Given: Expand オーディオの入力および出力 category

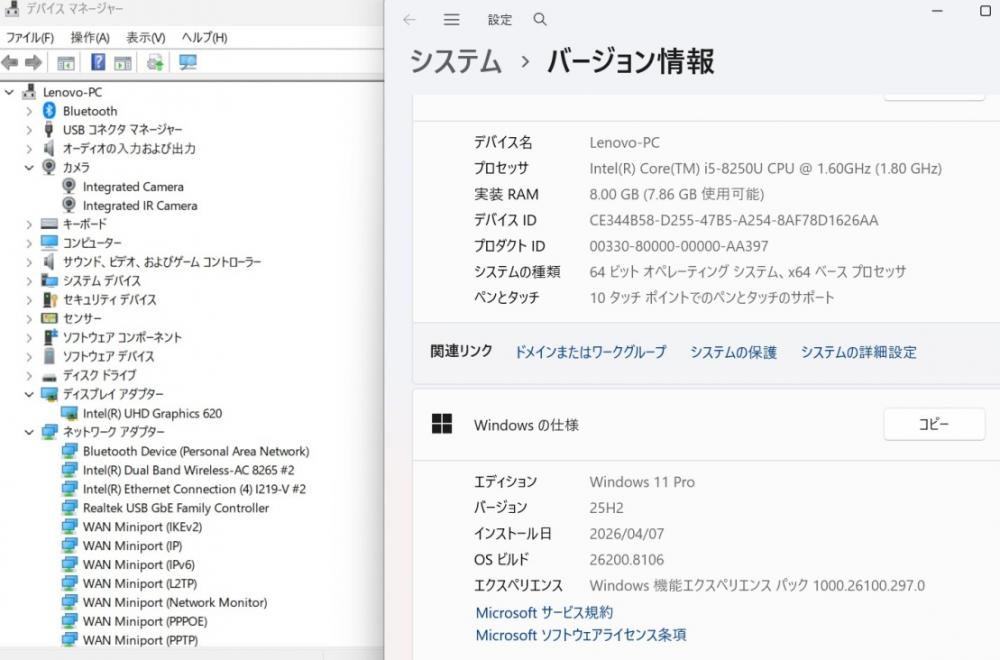Looking at the screenshot, I should 29,149.
